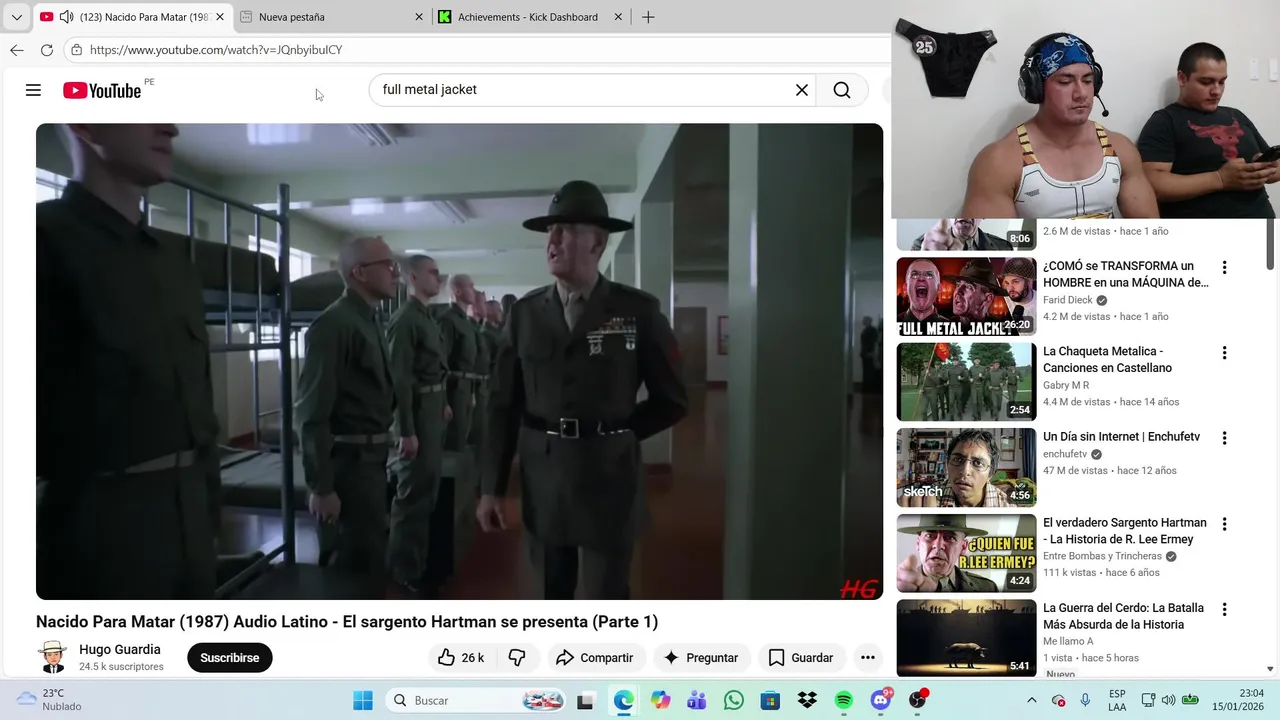Open Spotify from the taskbar
This screenshot has height=720, width=1280.
(x=844, y=700)
